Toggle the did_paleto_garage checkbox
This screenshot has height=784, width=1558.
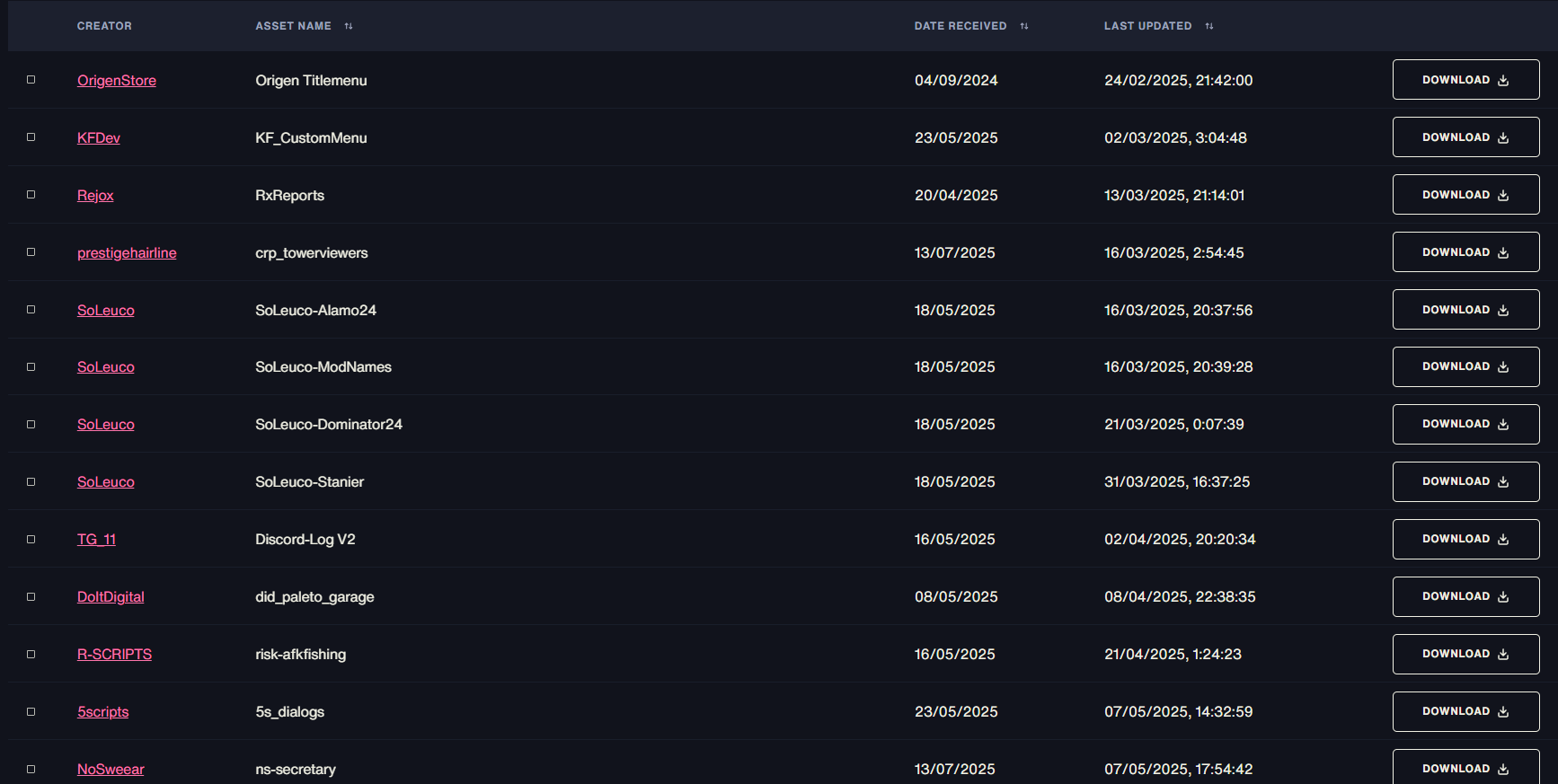[x=31, y=597]
